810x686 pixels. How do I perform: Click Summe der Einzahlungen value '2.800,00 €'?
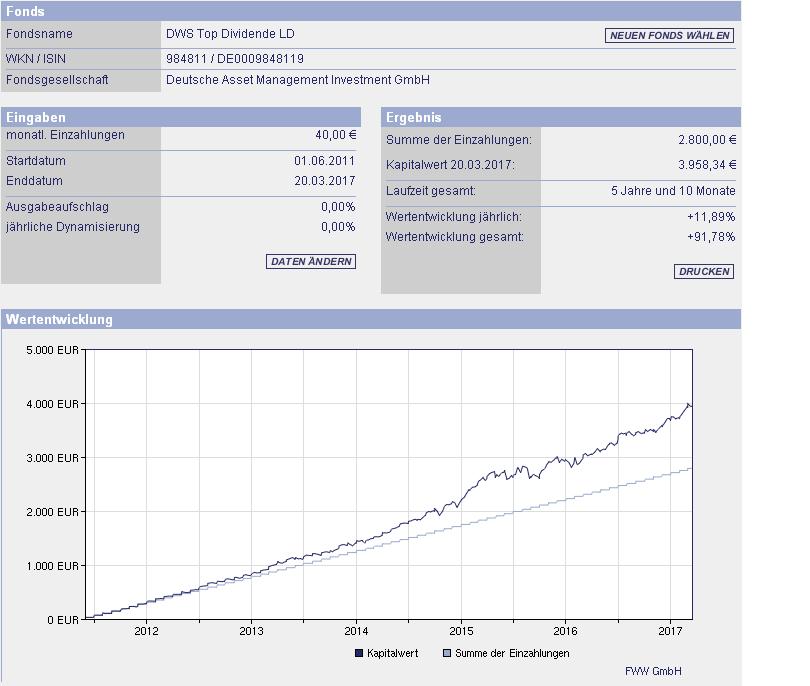[x=707, y=139]
